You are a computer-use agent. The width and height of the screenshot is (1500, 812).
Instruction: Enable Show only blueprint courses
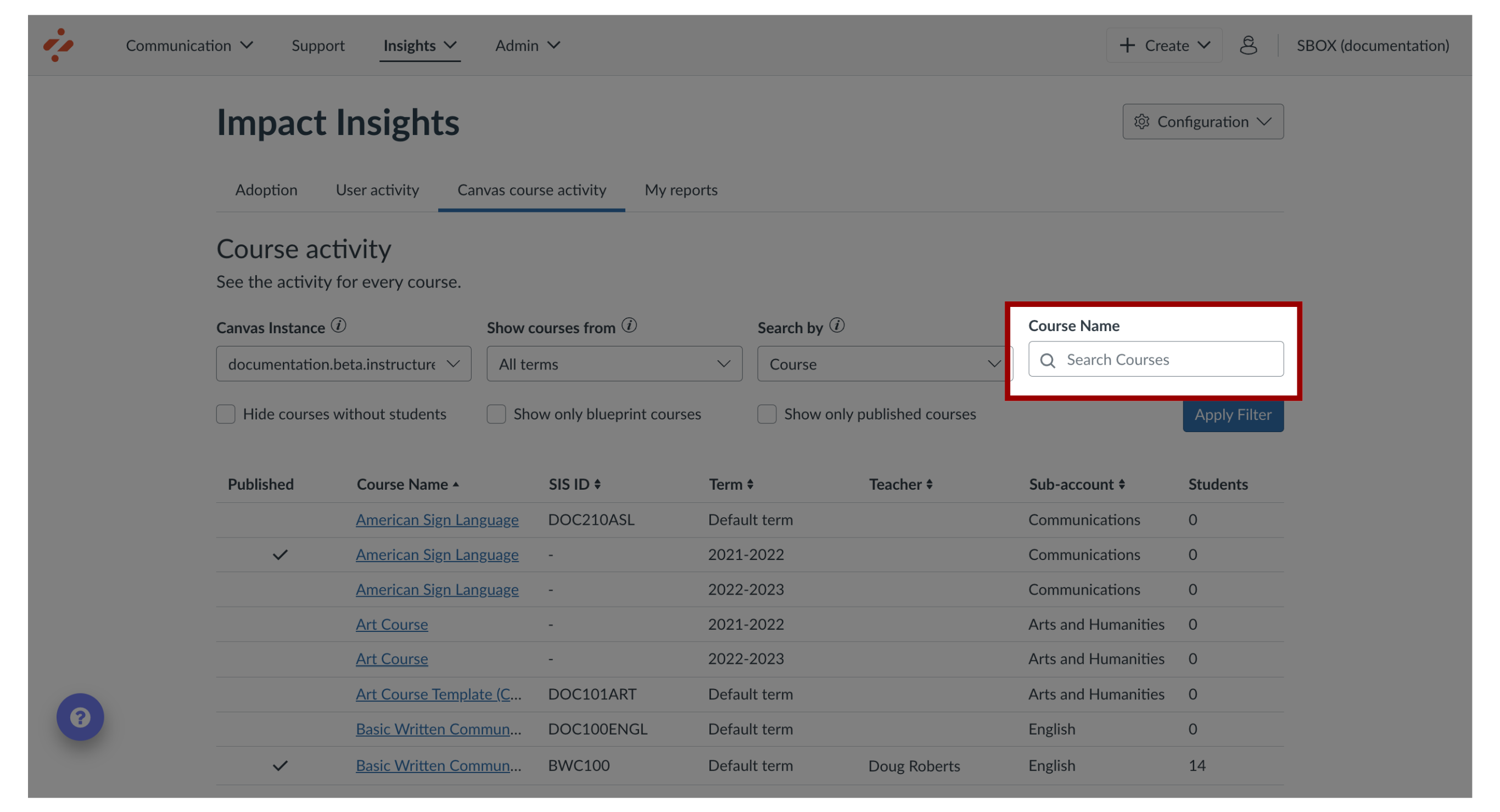pyautogui.click(x=496, y=414)
